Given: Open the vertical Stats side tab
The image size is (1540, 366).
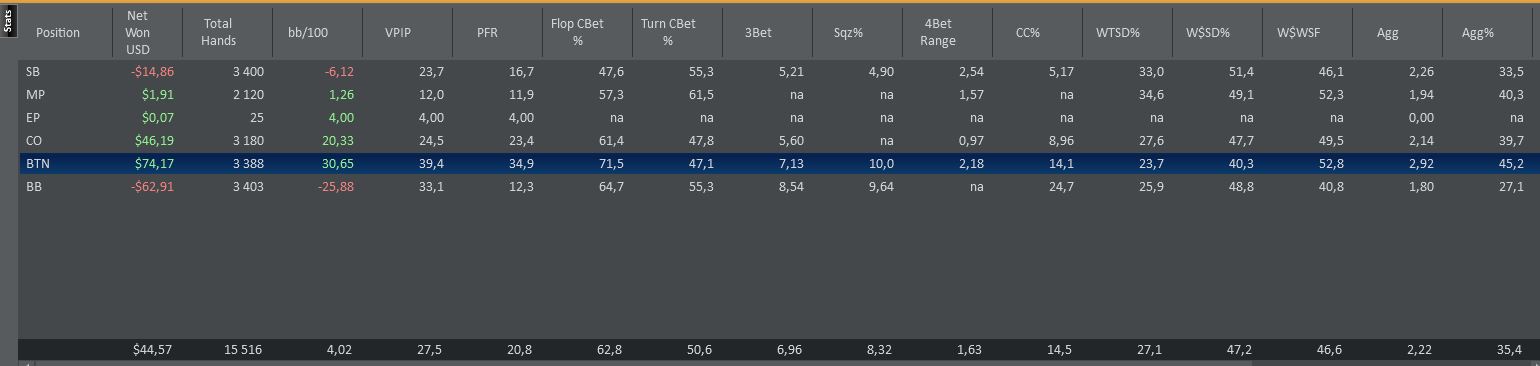Looking at the screenshot, I should (x=8, y=23).
